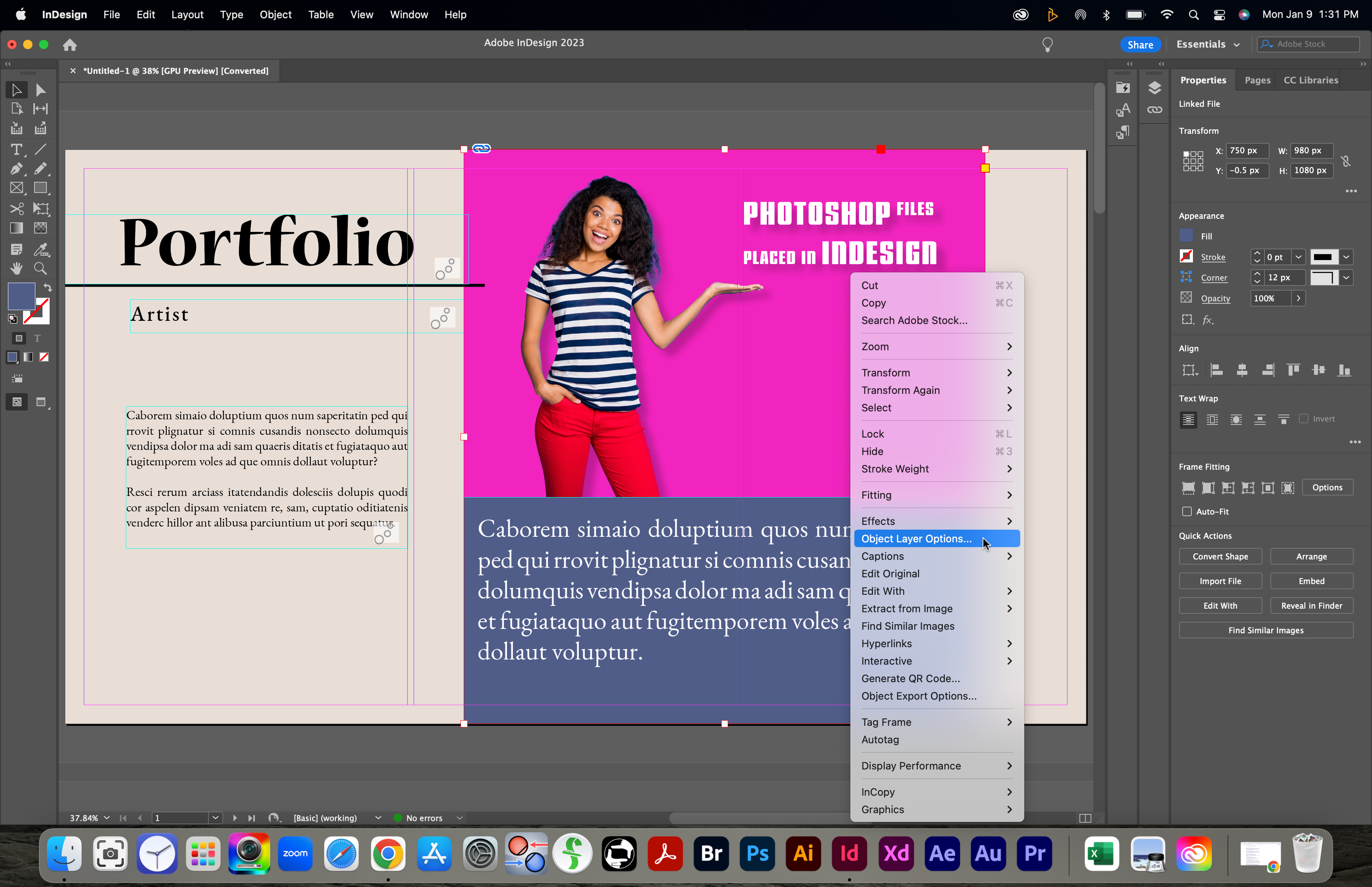Image resolution: width=1372 pixels, height=887 pixels.
Task: Click the Embed button
Action: [x=1311, y=581]
